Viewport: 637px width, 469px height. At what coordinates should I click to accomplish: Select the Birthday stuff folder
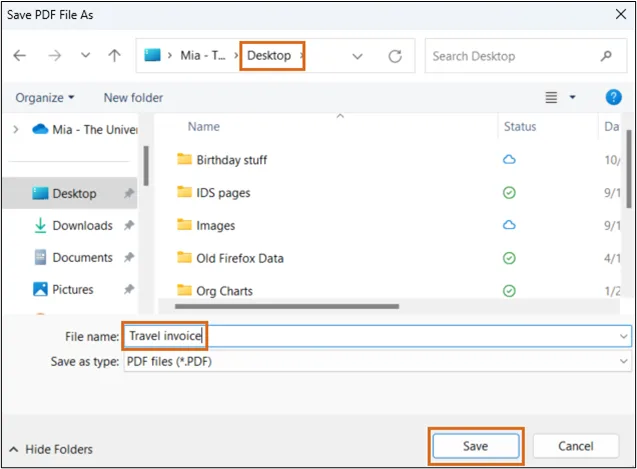(x=231, y=160)
